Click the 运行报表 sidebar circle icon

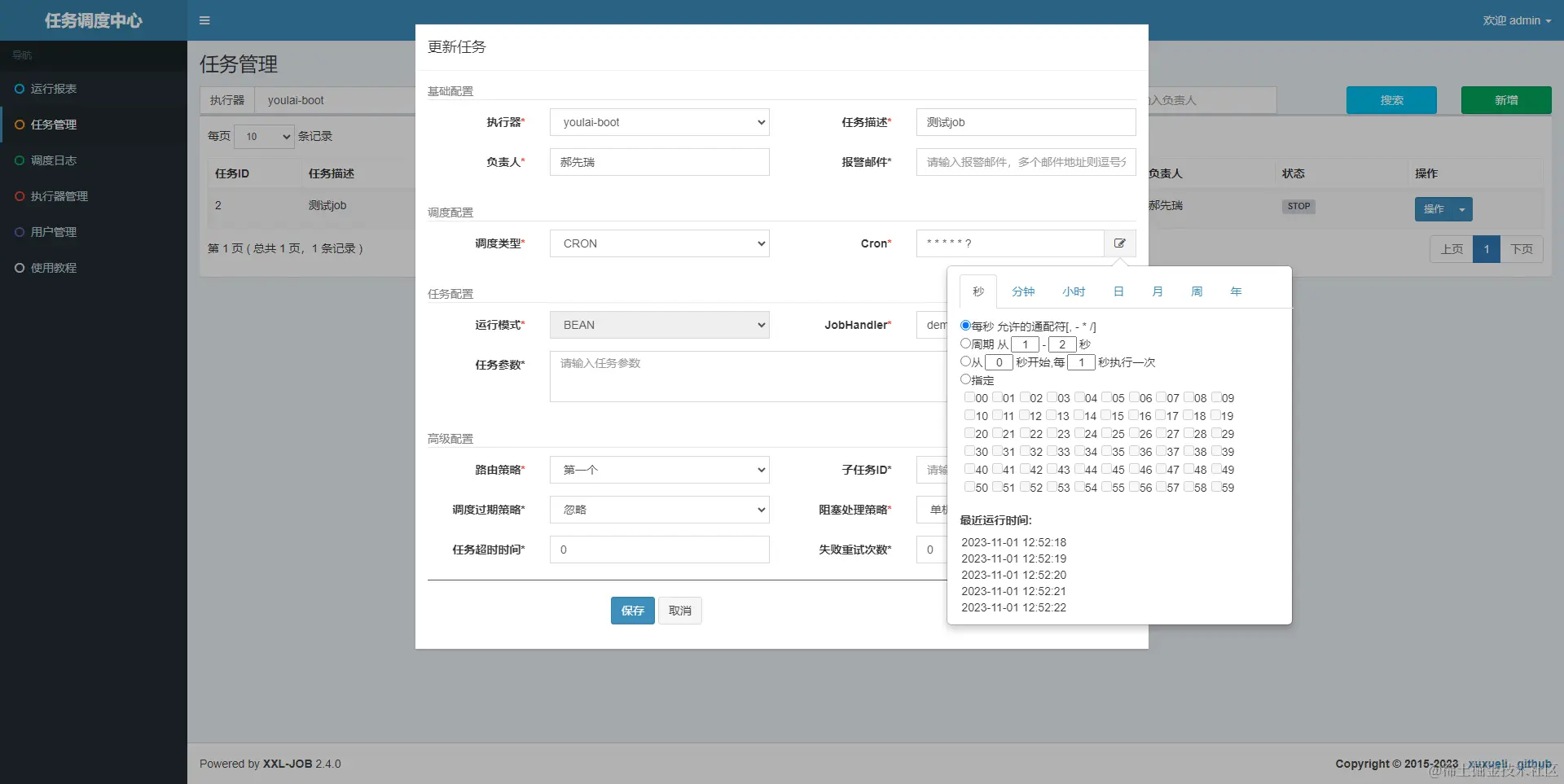pyautogui.click(x=20, y=89)
